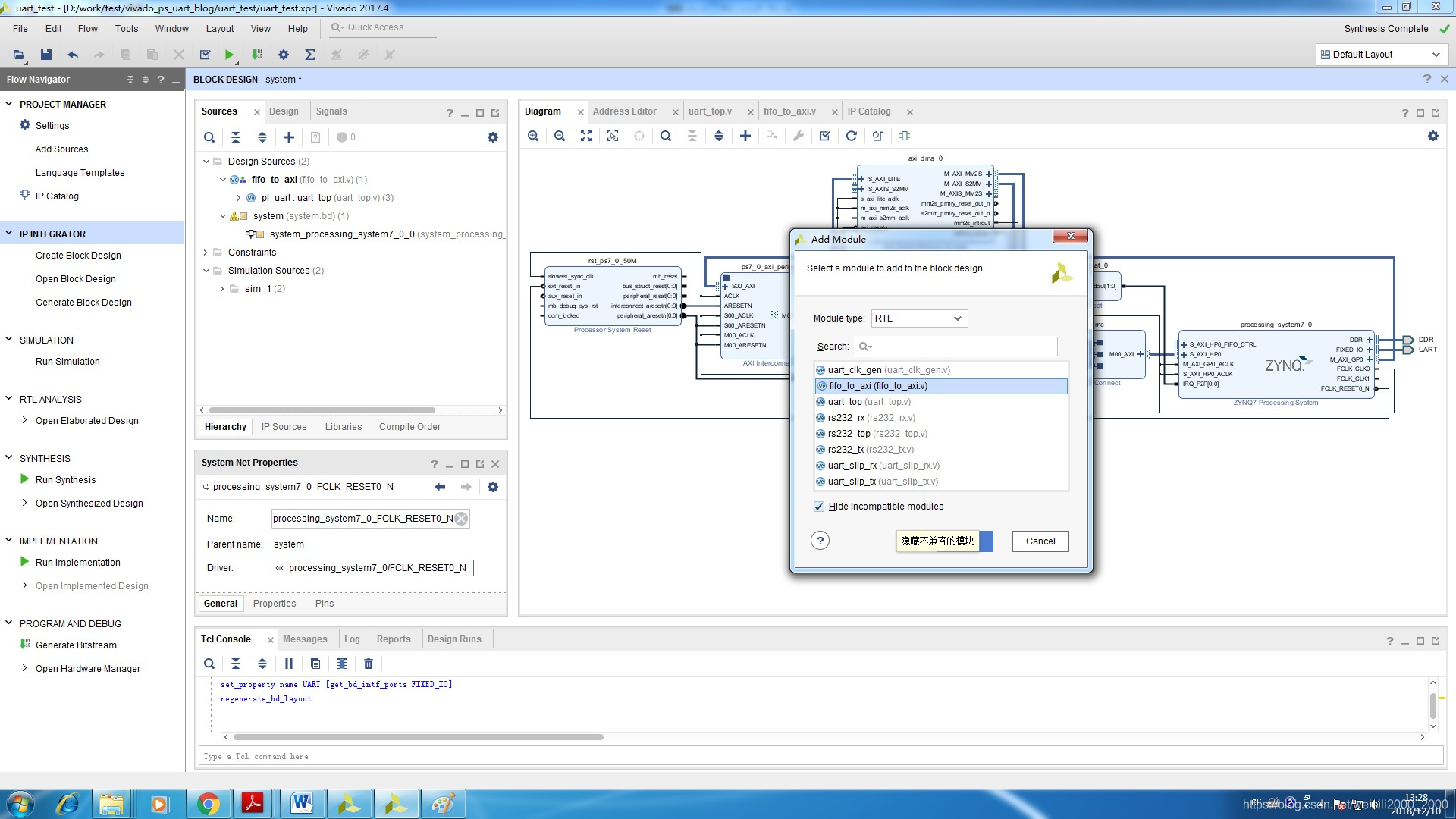
Task: Click Add Sources in Project Manager
Action: 61,149
